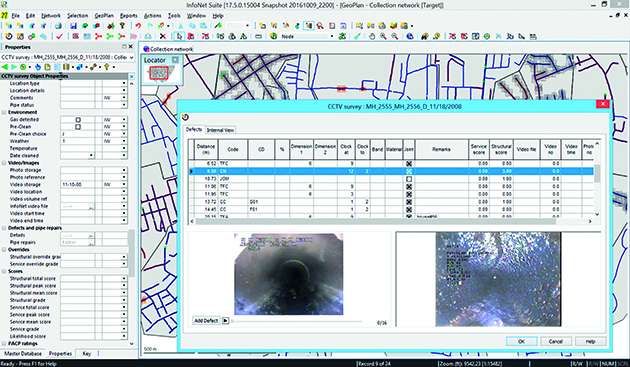Toggle Joint checkbox in 13.72 CC row
The image size is (630, 367).
tap(409, 202)
